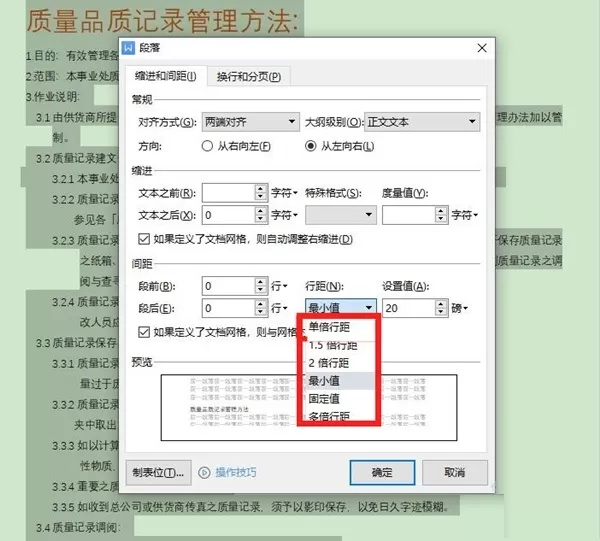600x541 pixels.
Task: Collapse the 行距 combo box showing 最小值
Action: pyautogui.click(x=341, y=307)
